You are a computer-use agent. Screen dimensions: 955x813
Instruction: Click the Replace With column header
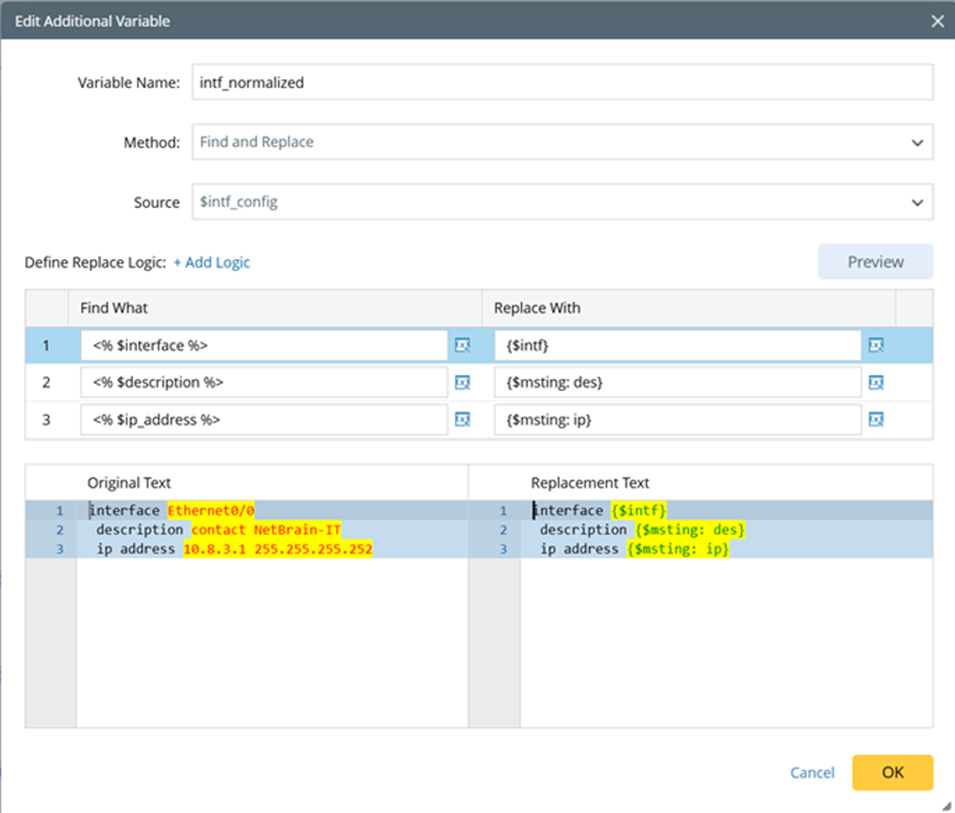[x=537, y=308]
